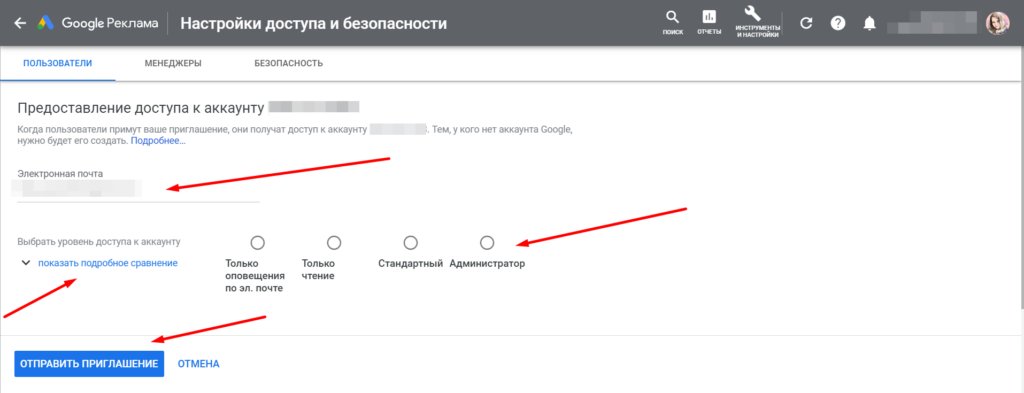This screenshot has width=1024, height=393.
Task: Open Инструменты и настройки wrench menu
Action: 757,22
